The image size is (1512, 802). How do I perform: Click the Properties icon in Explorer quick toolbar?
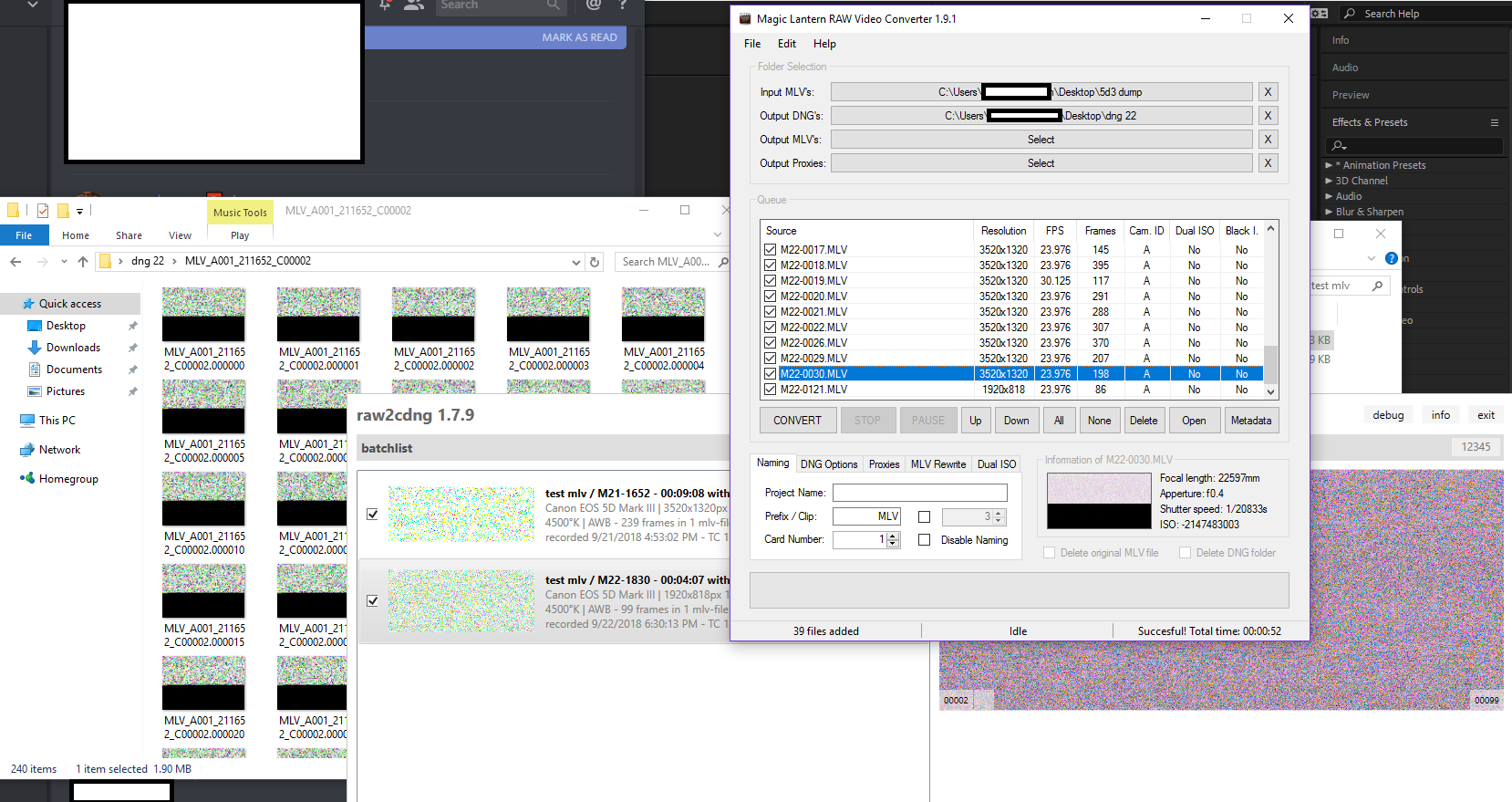pos(43,211)
